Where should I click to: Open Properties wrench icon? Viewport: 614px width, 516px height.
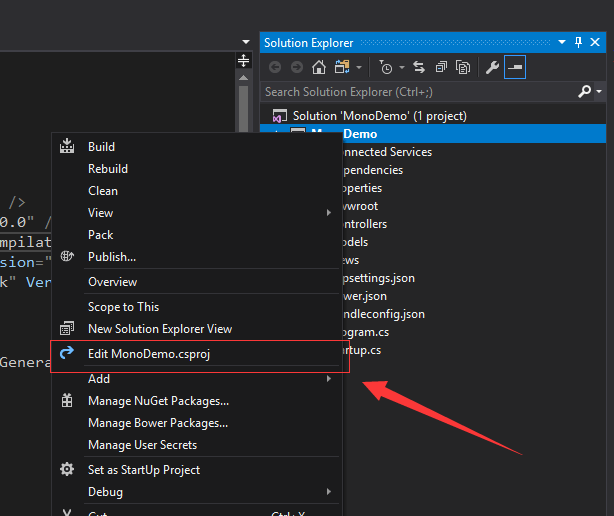pyautogui.click(x=492, y=67)
